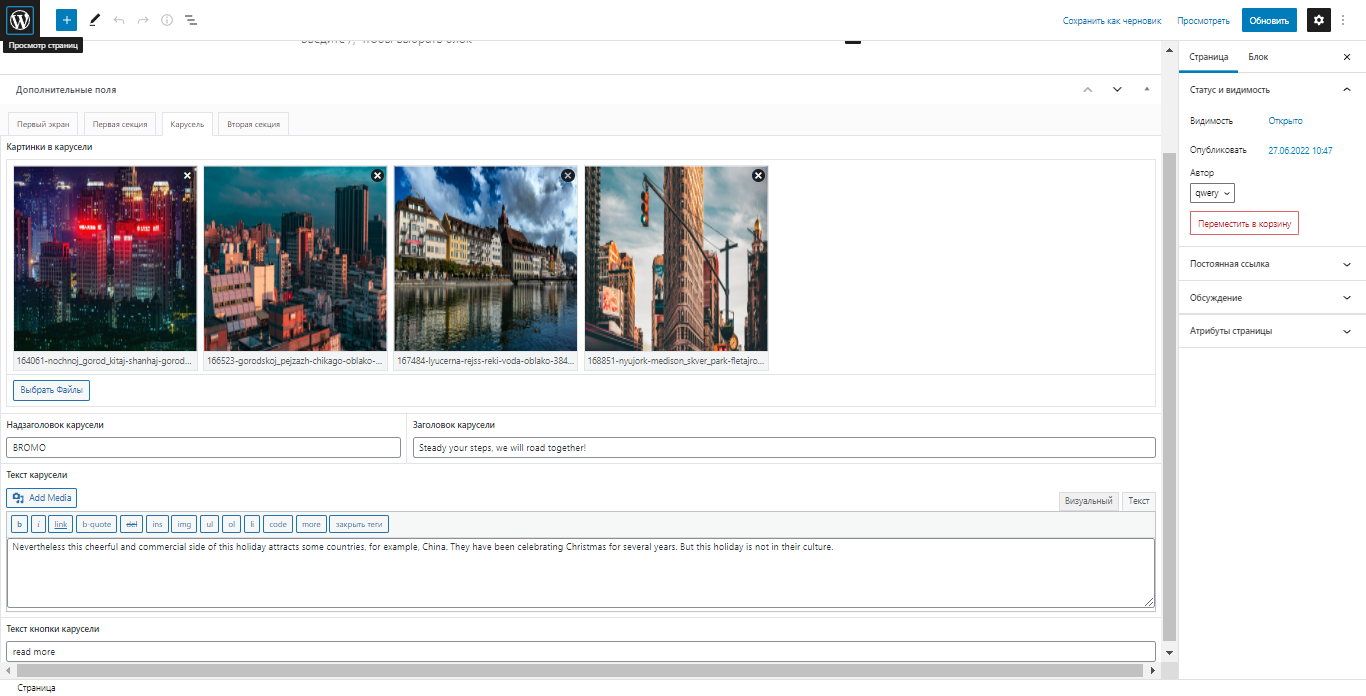1366x696 pixels.
Task: Click the закрыть теги button
Action: click(359, 524)
